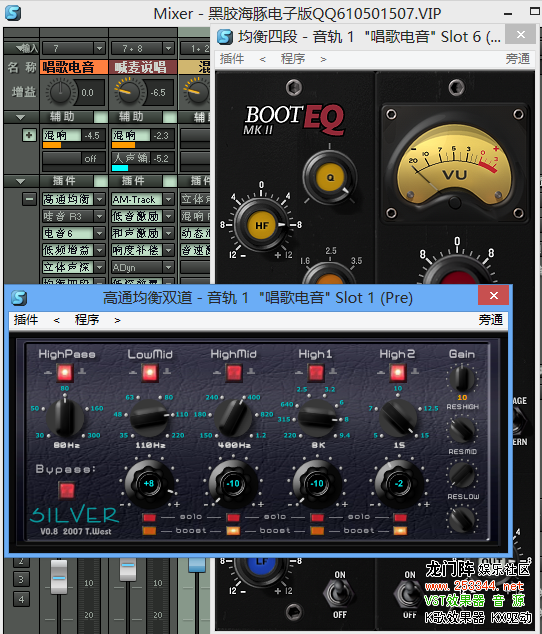Collapse the 插件 section with its triangle

coord(20,181)
